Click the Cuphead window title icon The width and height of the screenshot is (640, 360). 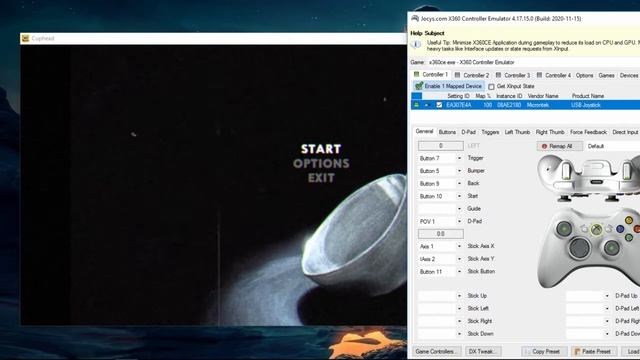coord(25,38)
